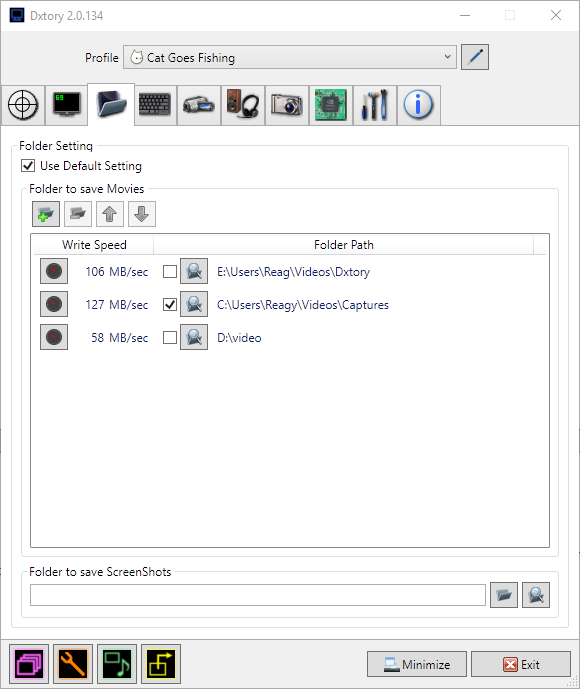Explore ScreenShots folder with magnifier icon

tap(536, 595)
